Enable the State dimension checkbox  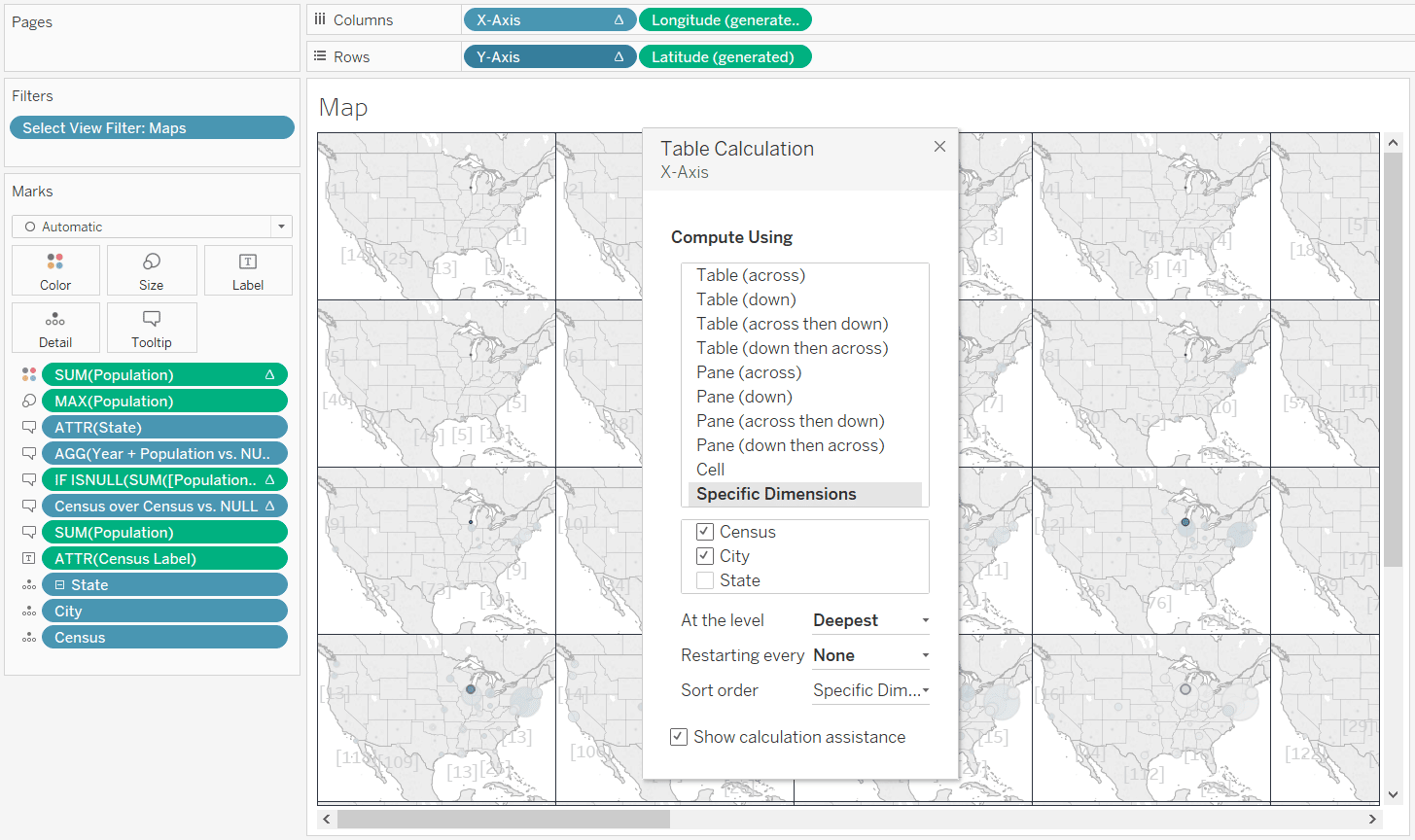pos(705,579)
